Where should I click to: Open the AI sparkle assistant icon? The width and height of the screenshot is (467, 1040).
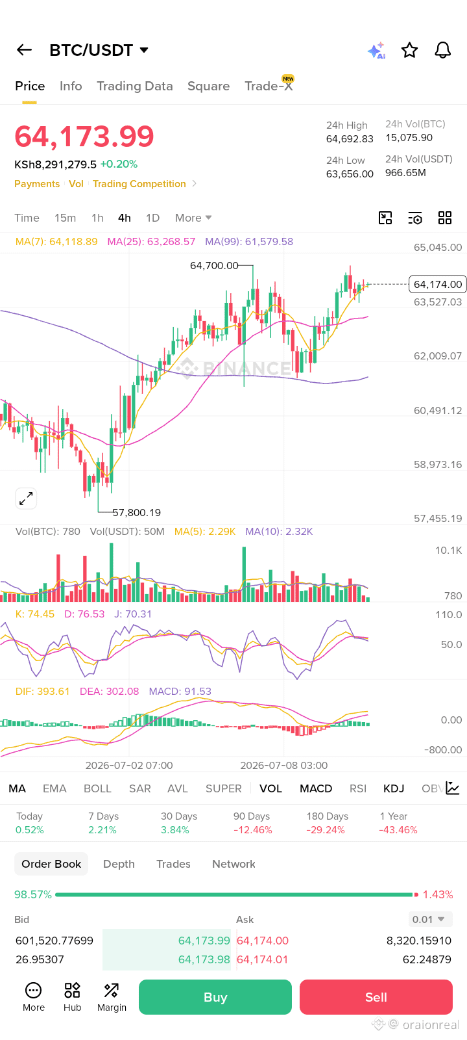coord(376,50)
